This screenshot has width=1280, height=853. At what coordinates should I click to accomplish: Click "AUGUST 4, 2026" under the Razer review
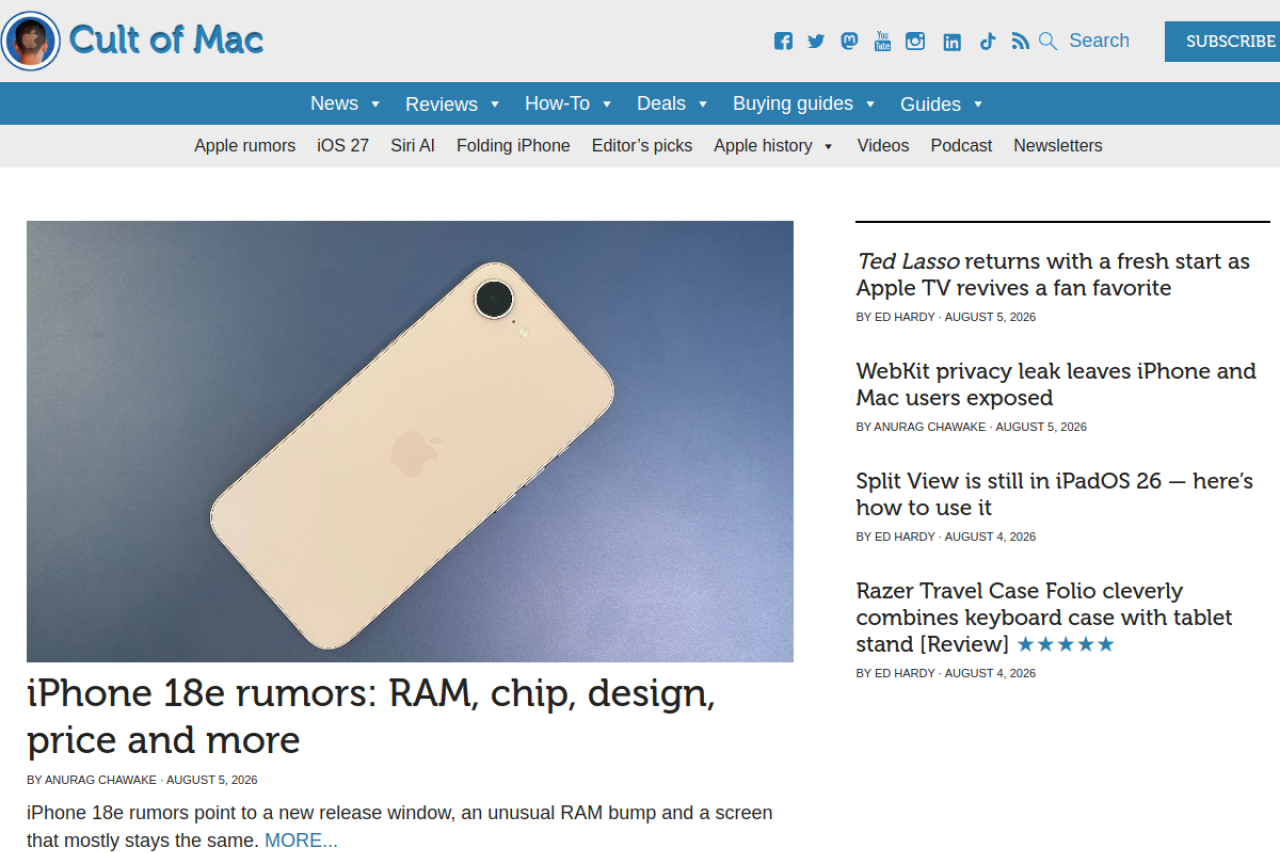(990, 674)
